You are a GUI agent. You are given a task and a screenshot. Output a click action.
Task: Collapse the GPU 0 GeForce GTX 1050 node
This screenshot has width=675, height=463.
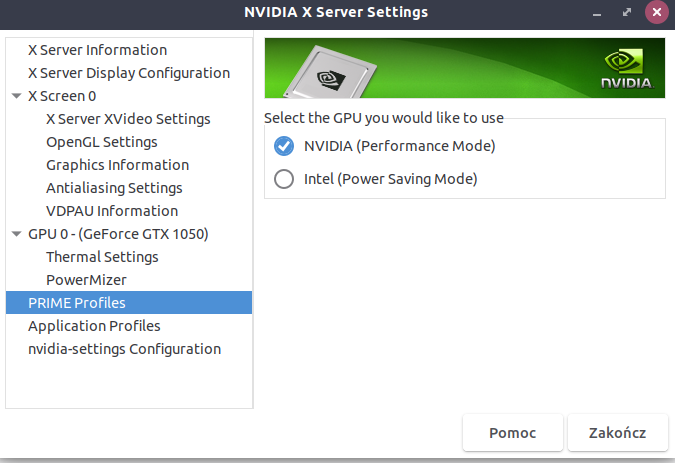coord(16,234)
